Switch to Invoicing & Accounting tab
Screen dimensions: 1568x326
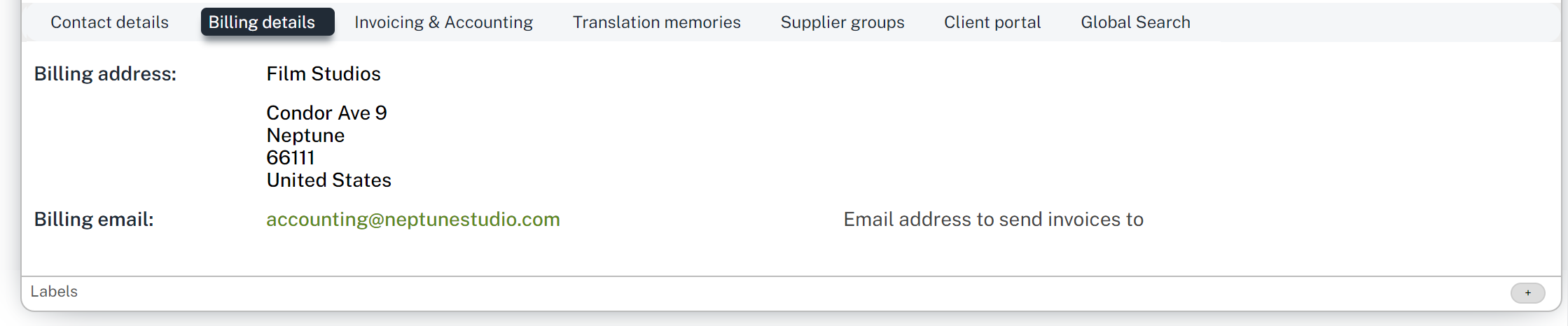(443, 22)
